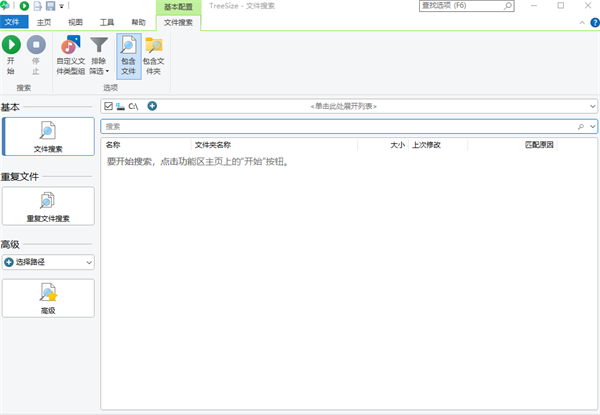600x415 pixels.
Task: Open the 高级 advanced search panel
Action: (49, 298)
